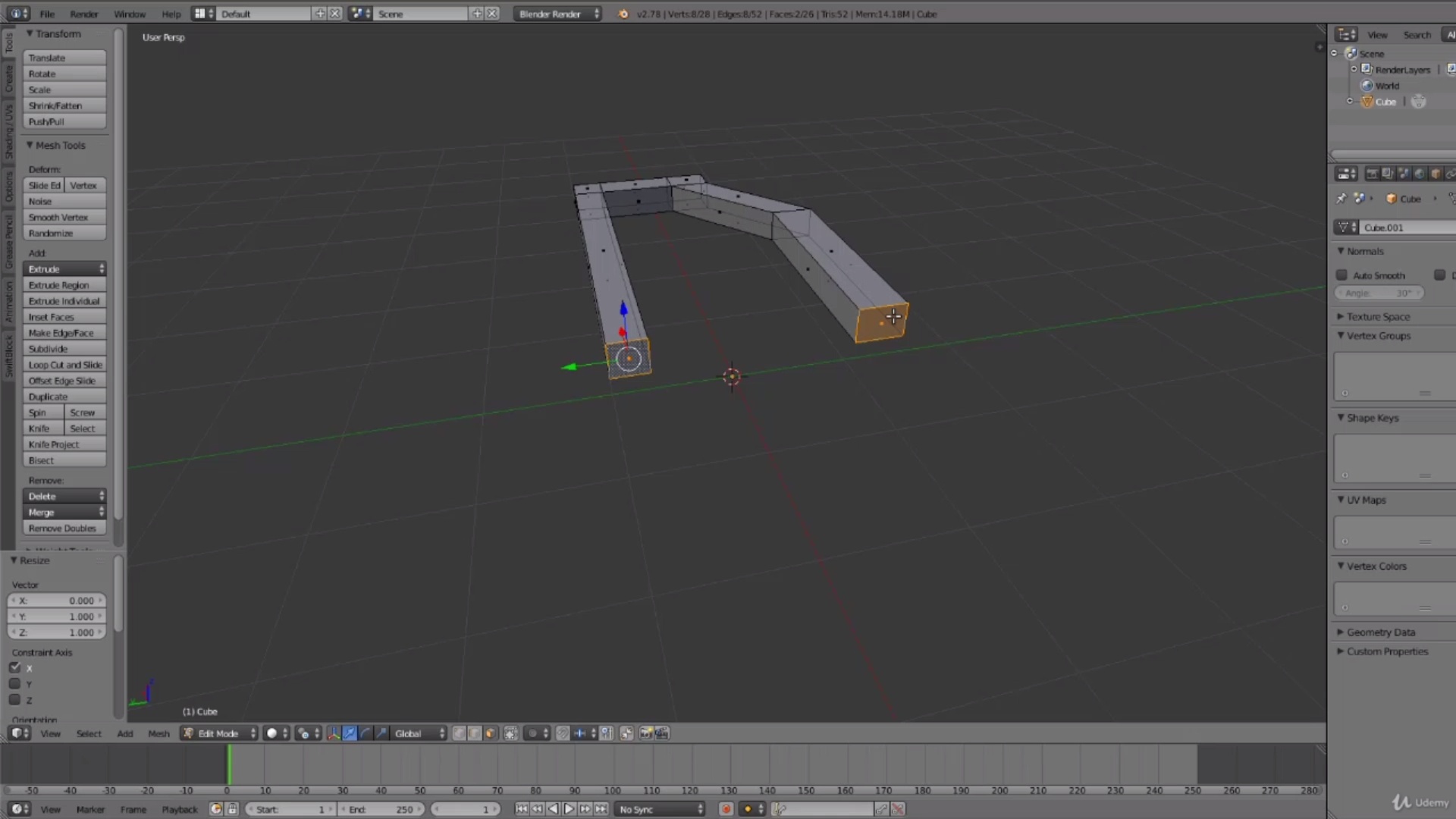This screenshot has height=819, width=1456.
Task: Open the Mesh menu in 3D header
Action: pos(158,733)
